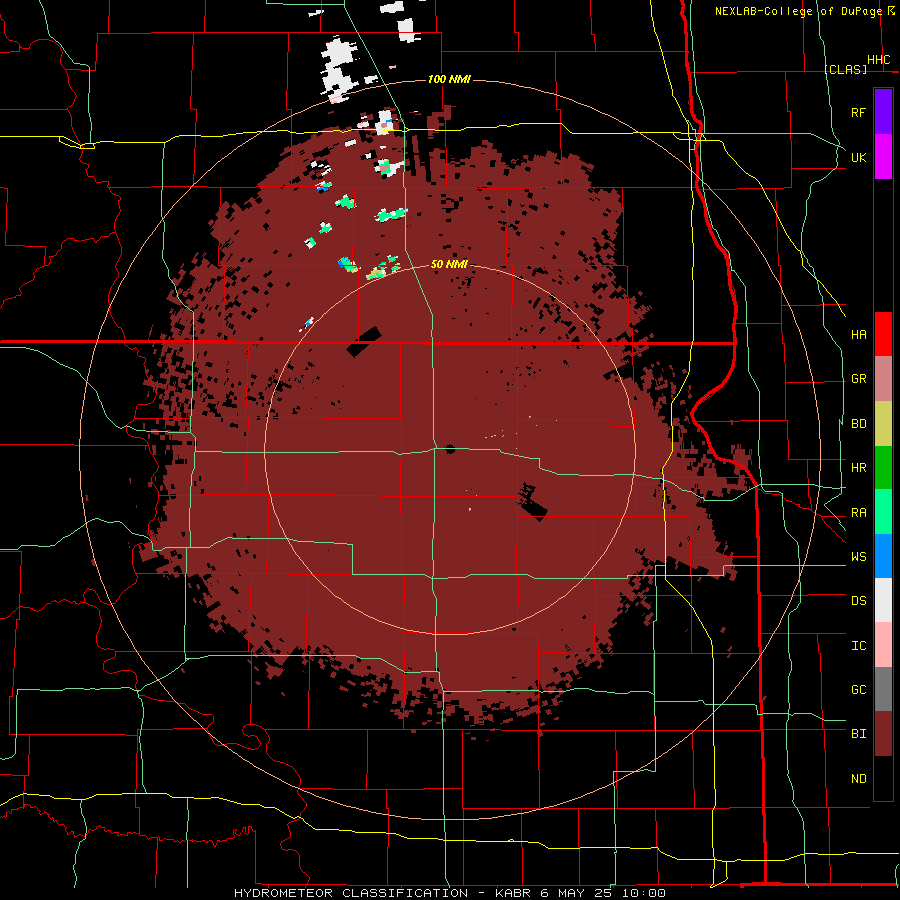Click the 'BI' legend label
The width and height of the screenshot is (900, 900).
point(858,734)
